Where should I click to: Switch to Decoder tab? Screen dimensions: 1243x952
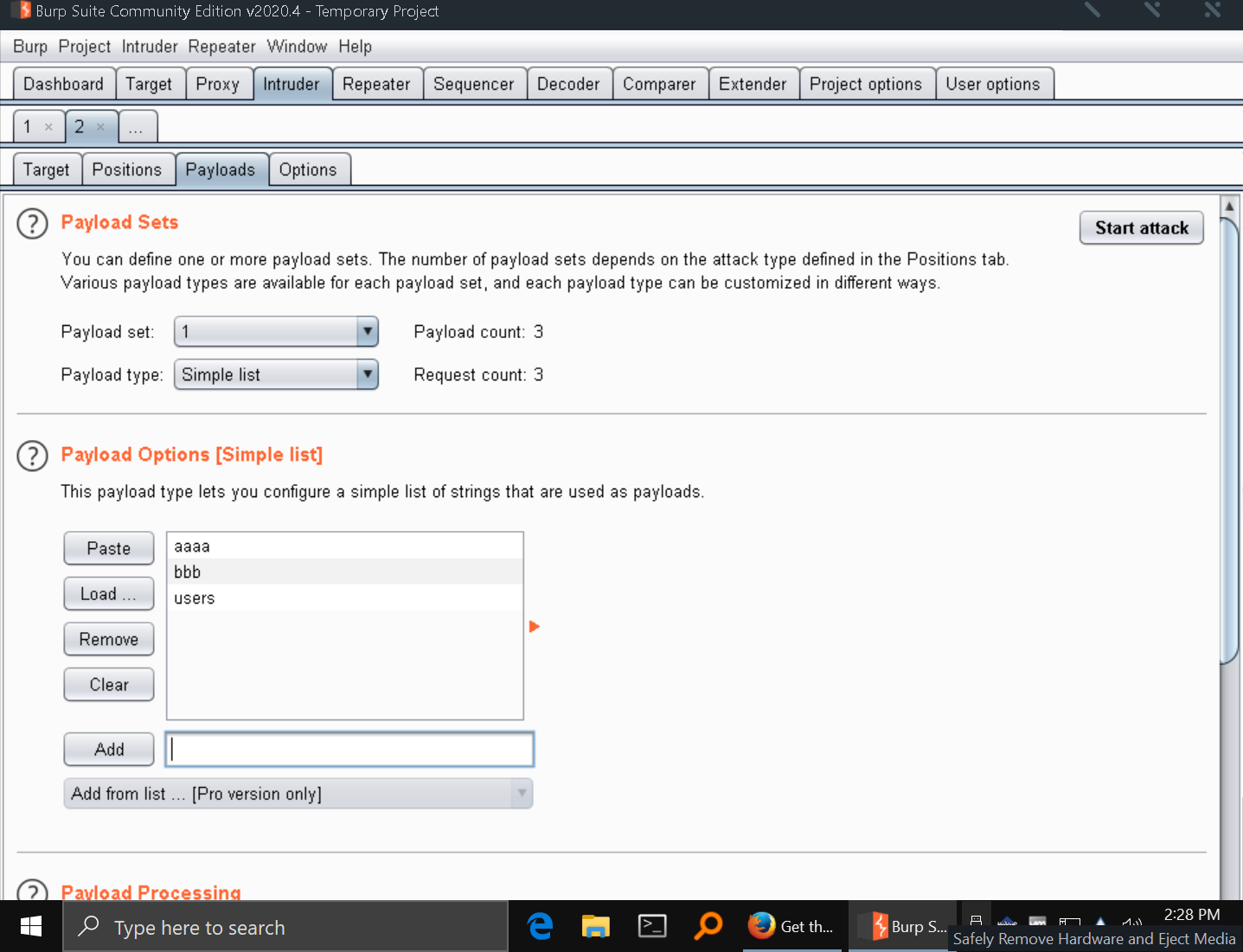point(568,84)
